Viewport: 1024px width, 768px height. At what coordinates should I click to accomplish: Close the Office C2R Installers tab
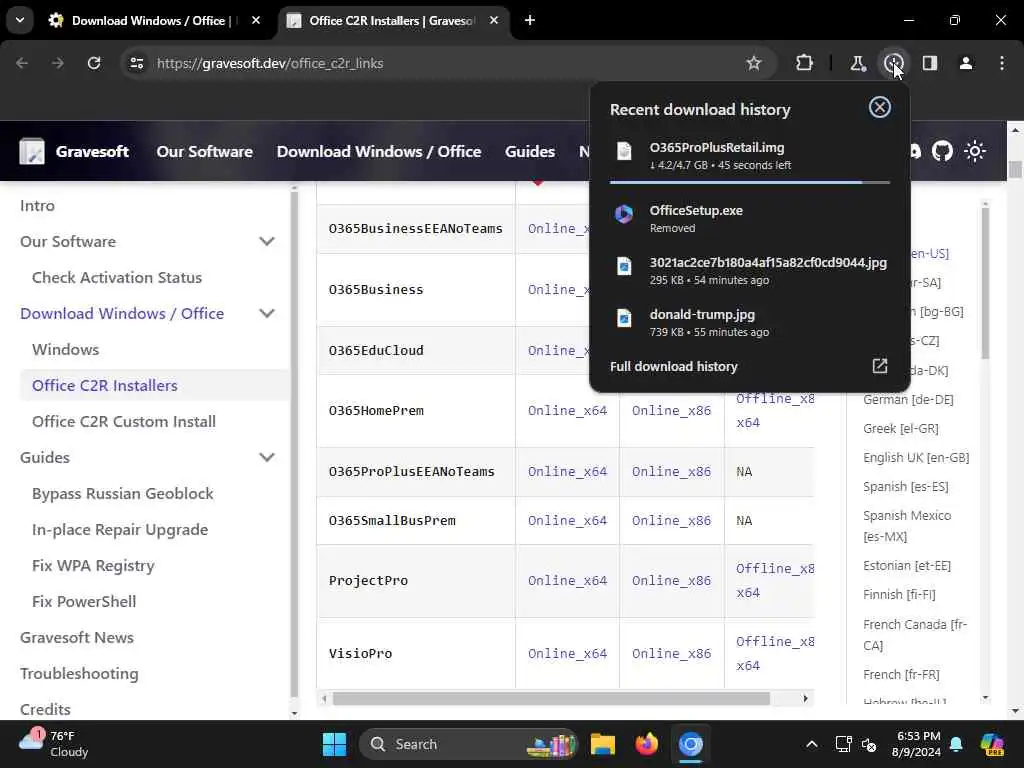coord(494,20)
